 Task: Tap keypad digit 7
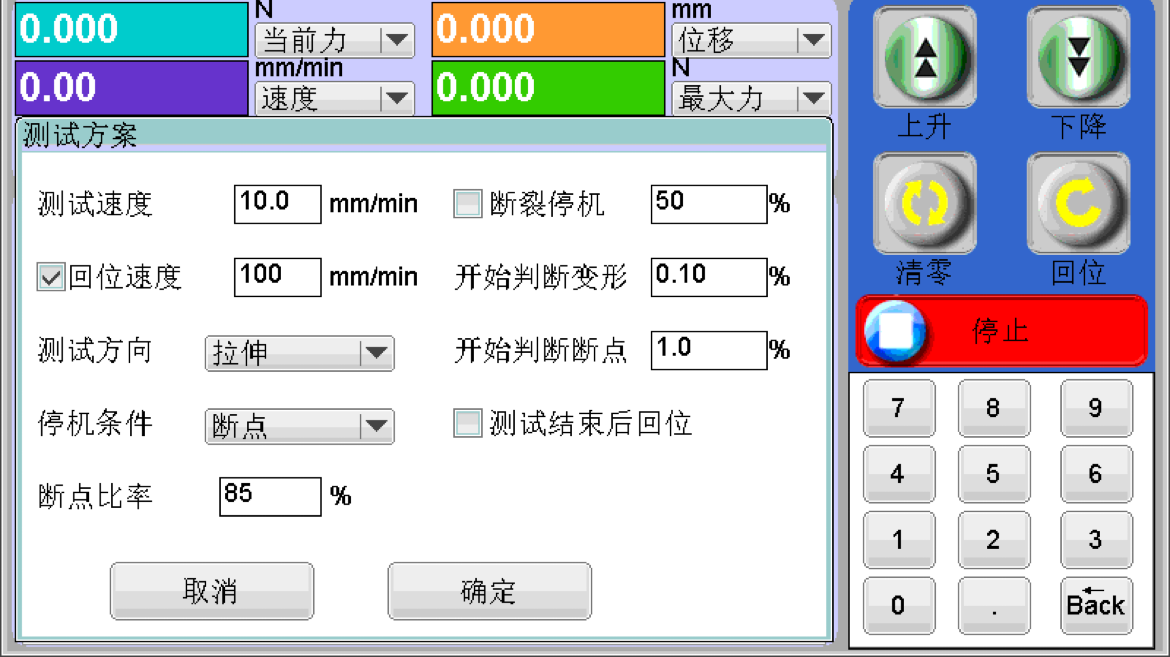pos(898,408)
